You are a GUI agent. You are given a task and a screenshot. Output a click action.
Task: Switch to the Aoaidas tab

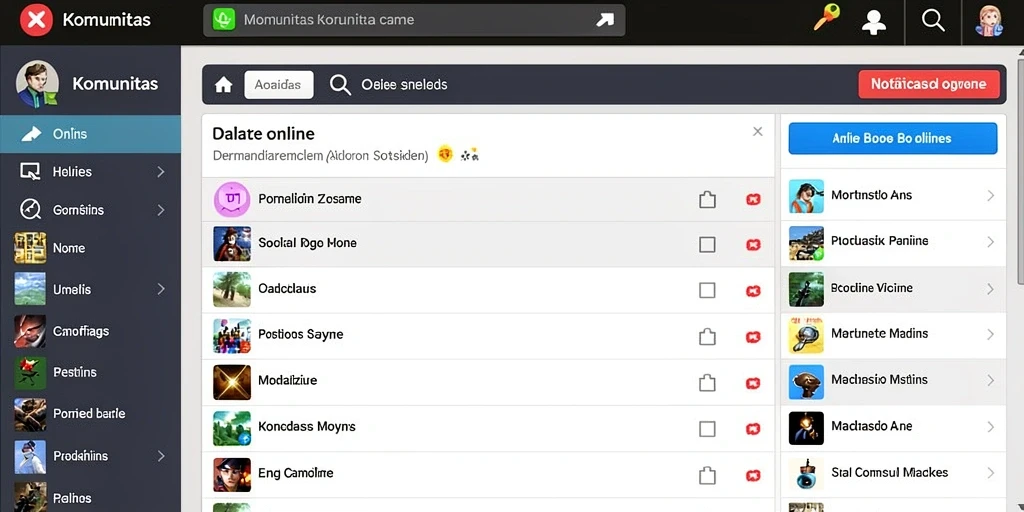click(279, 85)
